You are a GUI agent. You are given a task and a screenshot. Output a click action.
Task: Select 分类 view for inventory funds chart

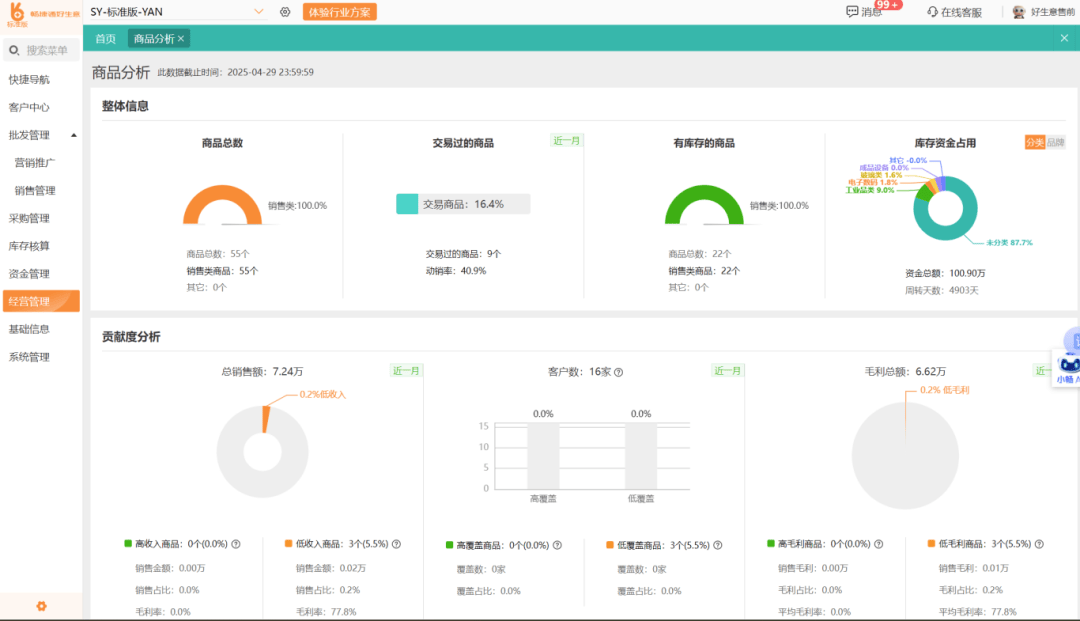(1035, 142)
